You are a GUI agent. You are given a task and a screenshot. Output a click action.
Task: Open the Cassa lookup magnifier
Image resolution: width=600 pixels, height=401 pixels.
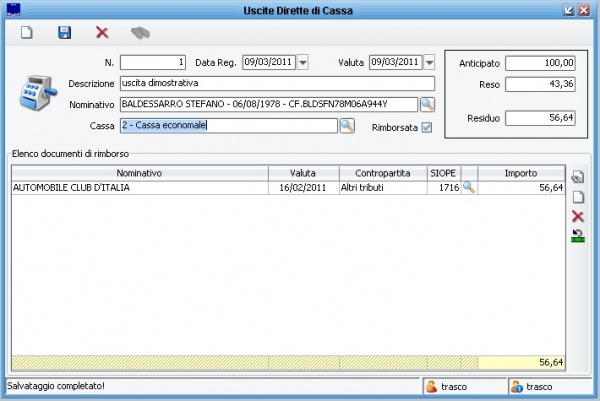[x=347, y=126]
